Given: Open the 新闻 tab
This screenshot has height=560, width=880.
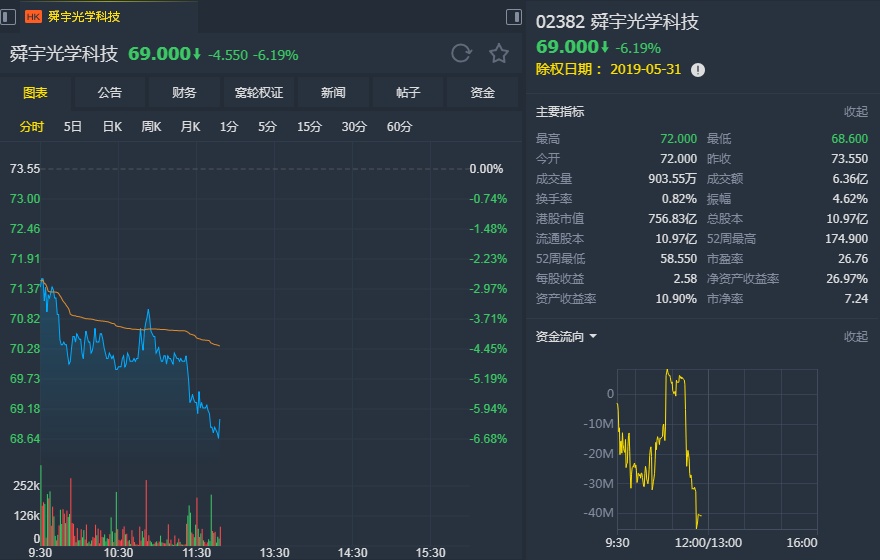Looking at the screenshot, I should (x=333, y=93).
